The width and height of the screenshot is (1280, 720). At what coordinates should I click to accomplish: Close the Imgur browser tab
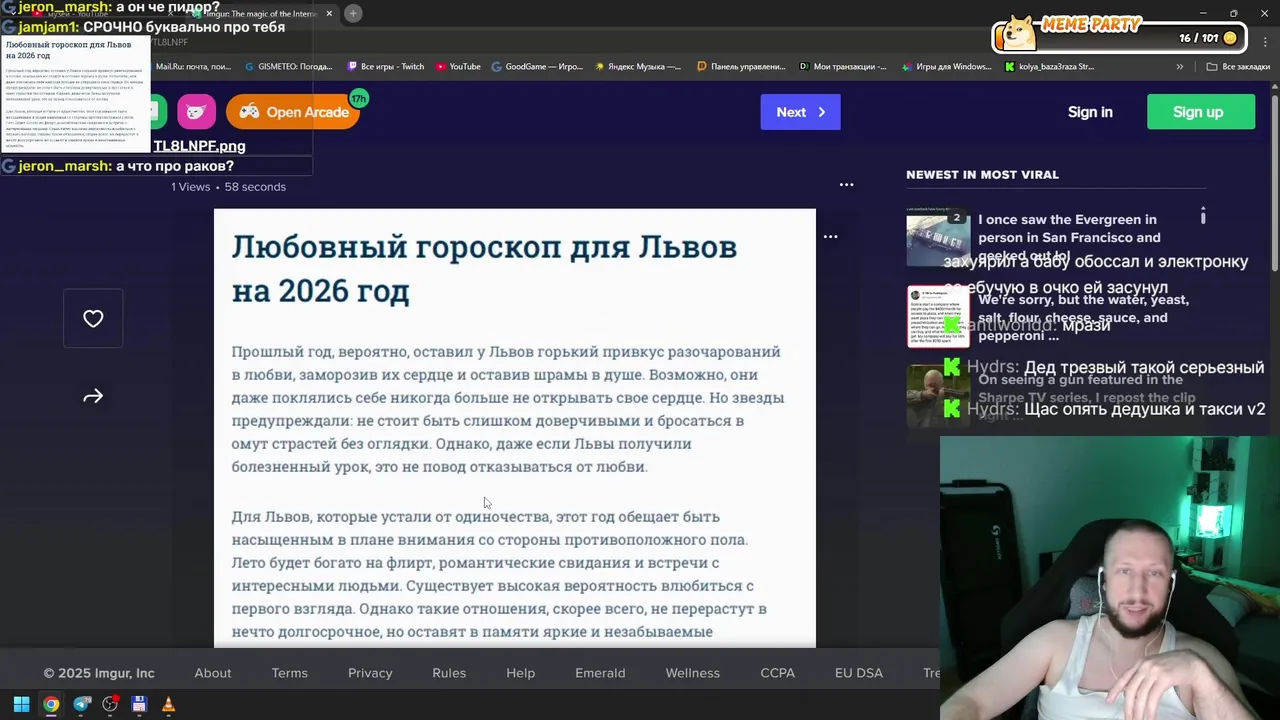(329, 14)
